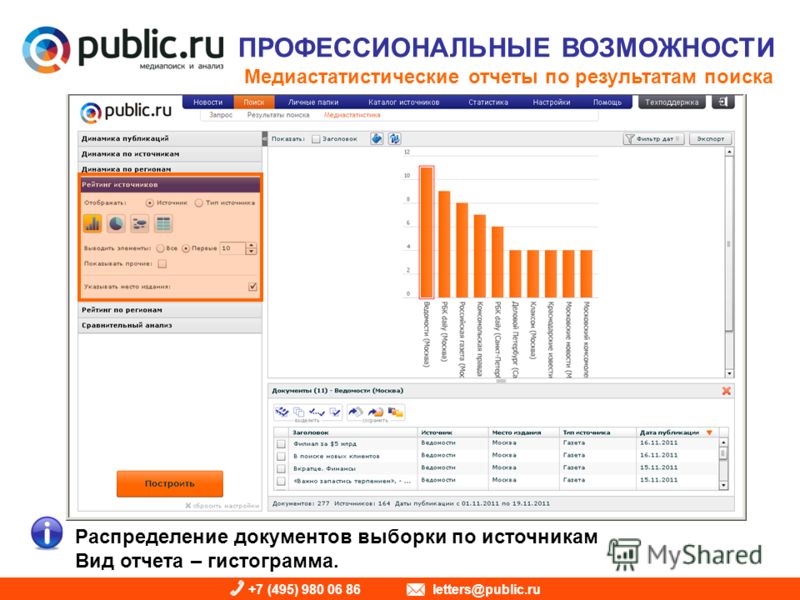The width and height of the screenshot is (800, 600).
Task: Click the Источник column header
Action: [x=453, y=433]
